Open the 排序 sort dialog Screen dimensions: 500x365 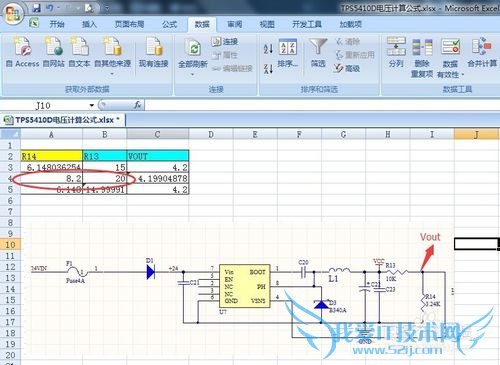[x=287, y=53]
